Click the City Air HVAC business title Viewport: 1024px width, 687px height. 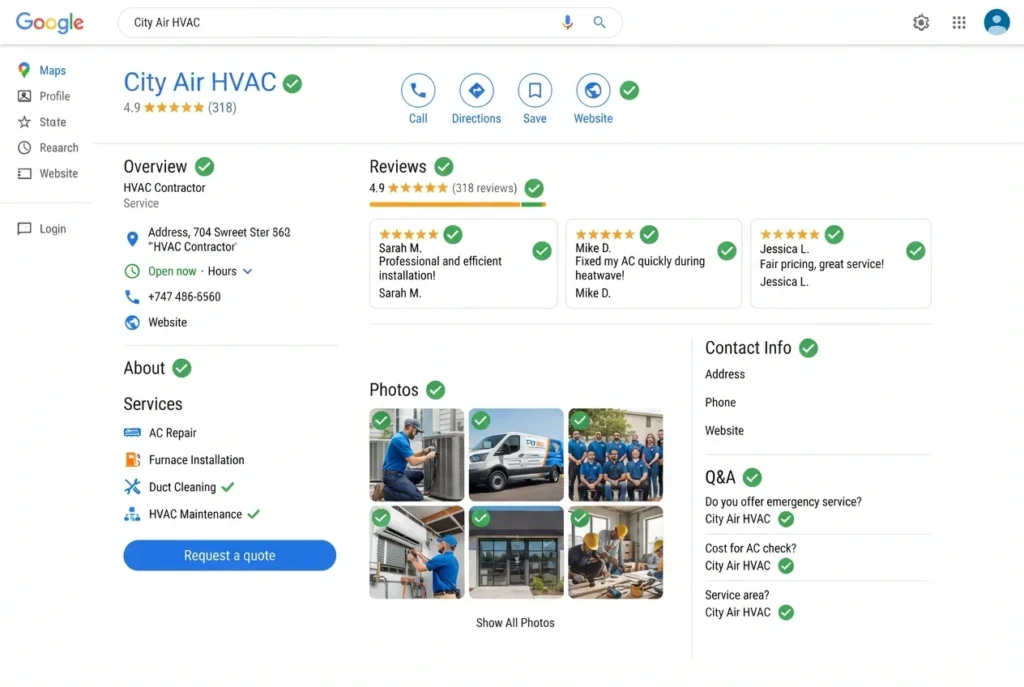[200, 82]
